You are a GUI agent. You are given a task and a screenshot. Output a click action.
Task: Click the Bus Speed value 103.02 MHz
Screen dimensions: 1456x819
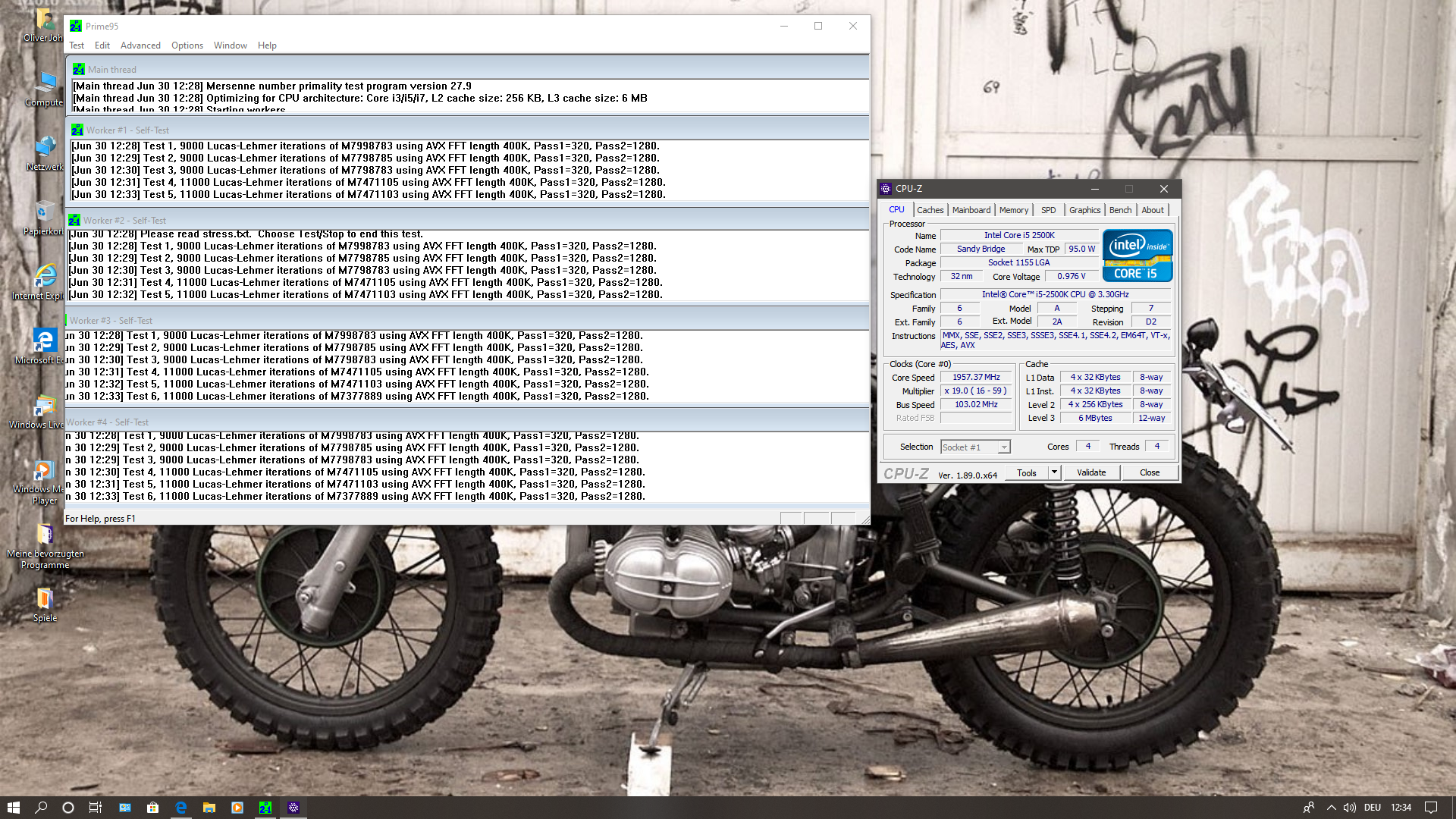(x=976, y=404)
